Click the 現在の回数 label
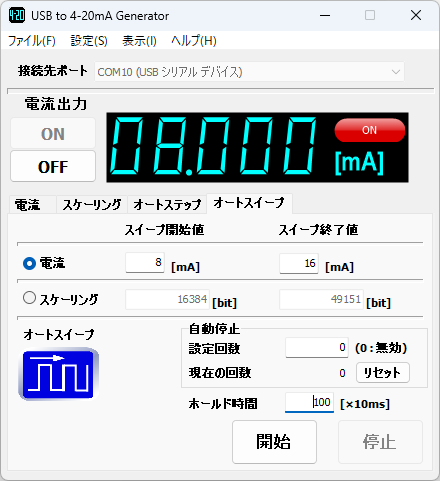The height and width of the screenshot is (481, 440). pyautogui.click(x=220, y=373)
